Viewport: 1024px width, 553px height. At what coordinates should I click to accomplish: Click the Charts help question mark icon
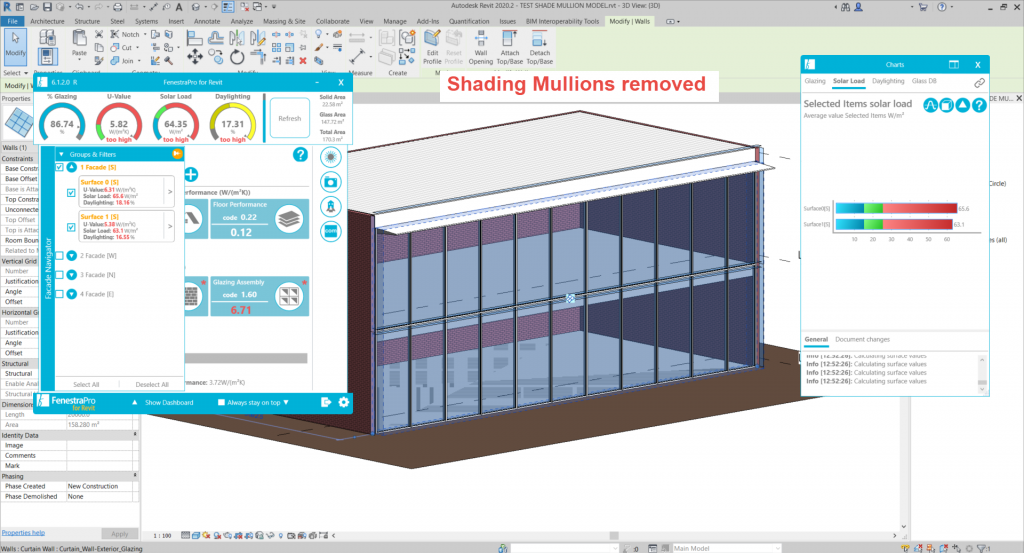click(978, 105)
